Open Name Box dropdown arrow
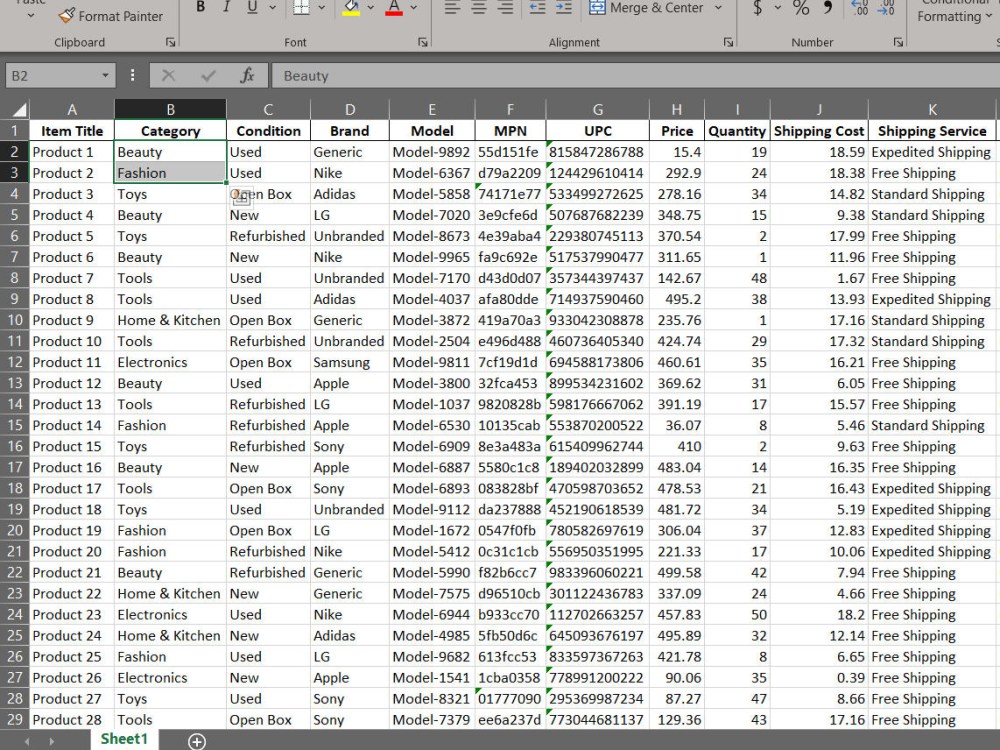 click(x=105, y=76)
